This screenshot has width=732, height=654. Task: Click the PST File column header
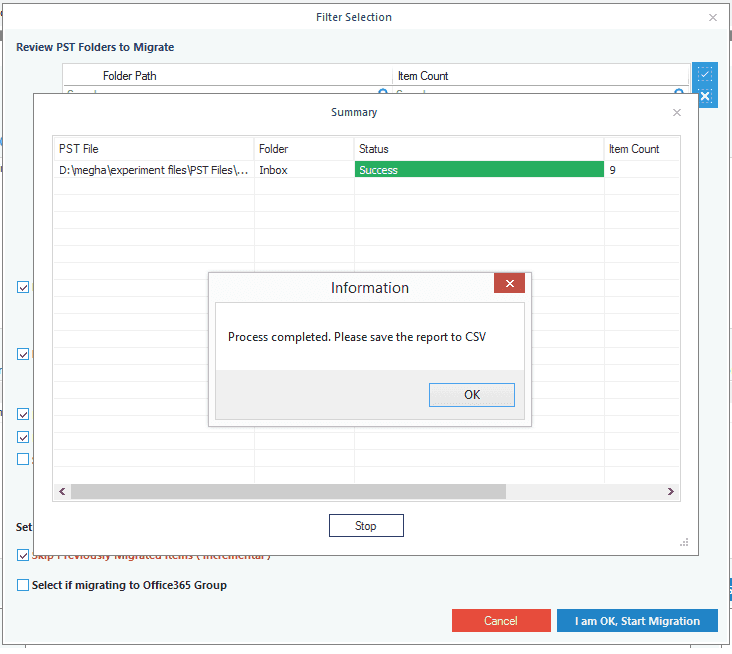pyautogui.click(x=154, y=149)
